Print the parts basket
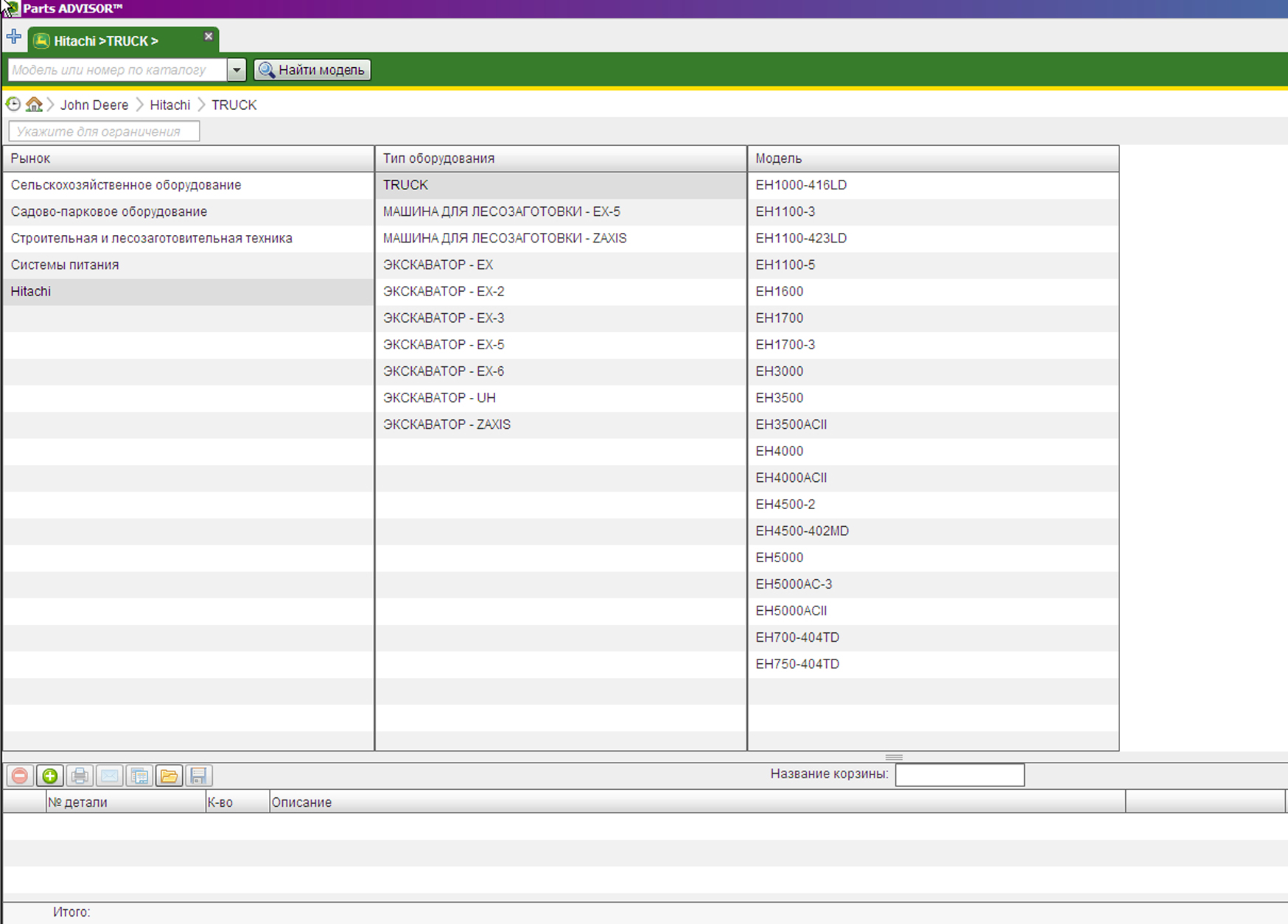This screenshot has height=924, width=1288. click(80, 776)
